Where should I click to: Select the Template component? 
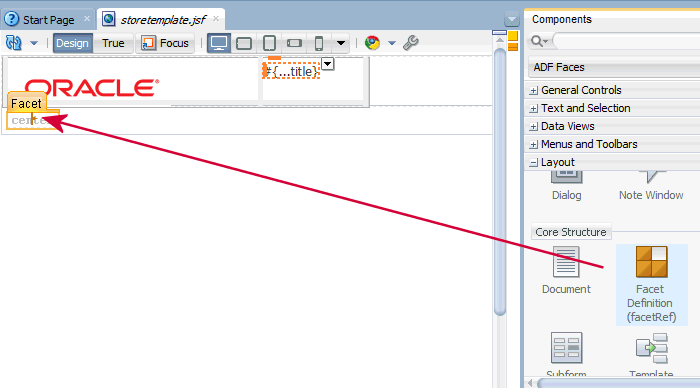pos(651,355)
